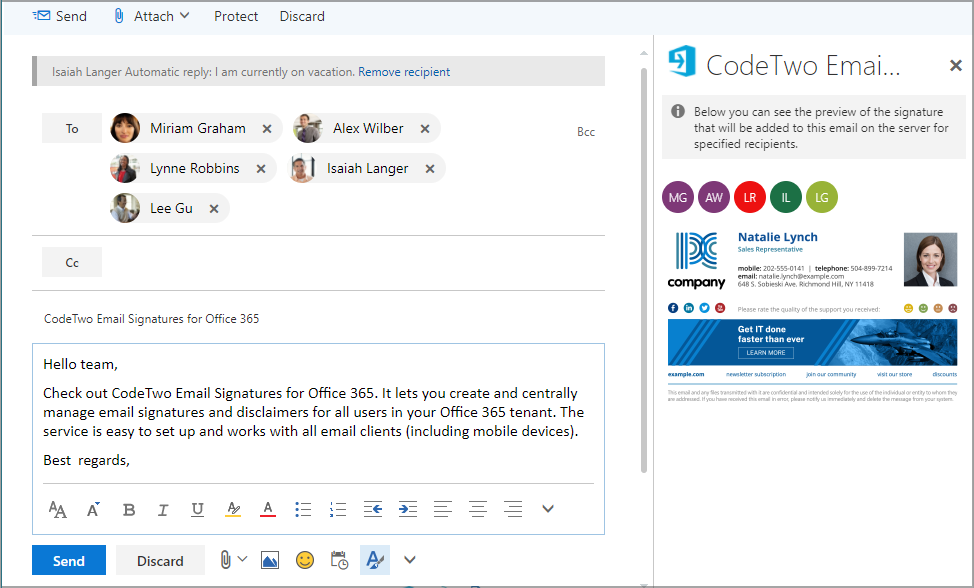The height and width of the screenshot is (588, 974).
Task: Show the Bcc field
Action: (586, 132)
